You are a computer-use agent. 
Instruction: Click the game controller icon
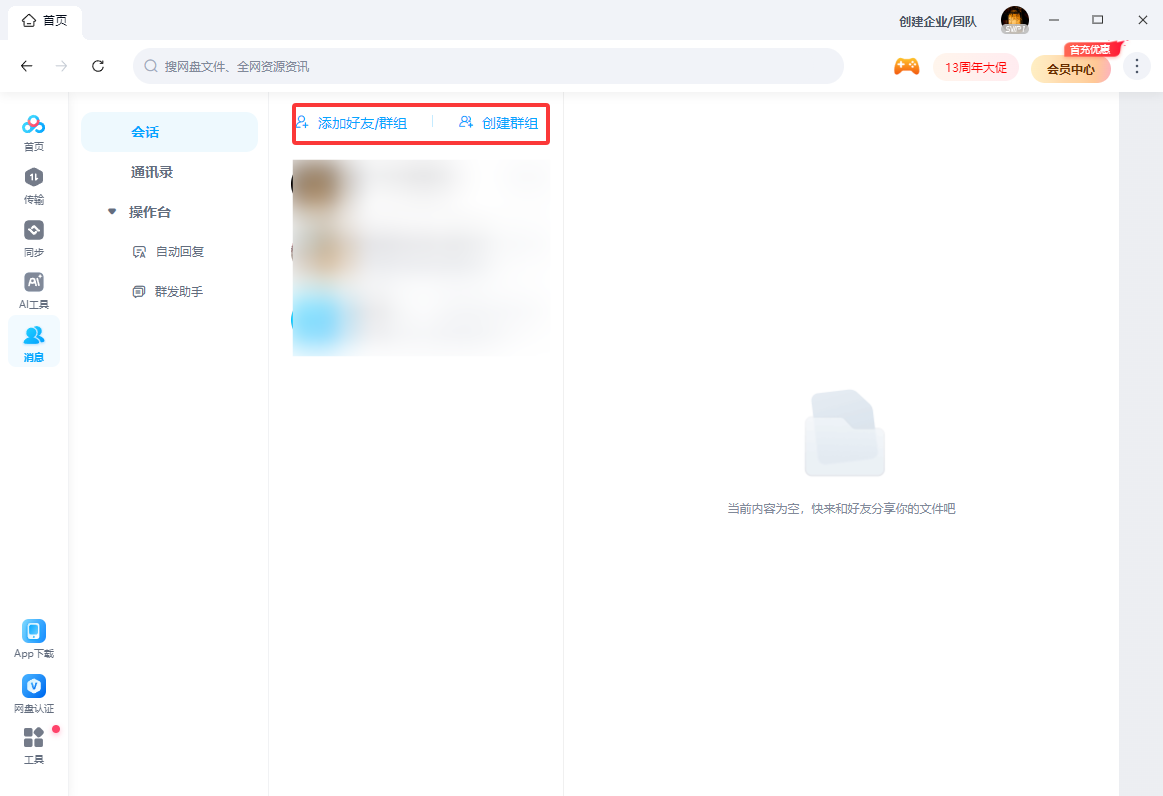906,67
